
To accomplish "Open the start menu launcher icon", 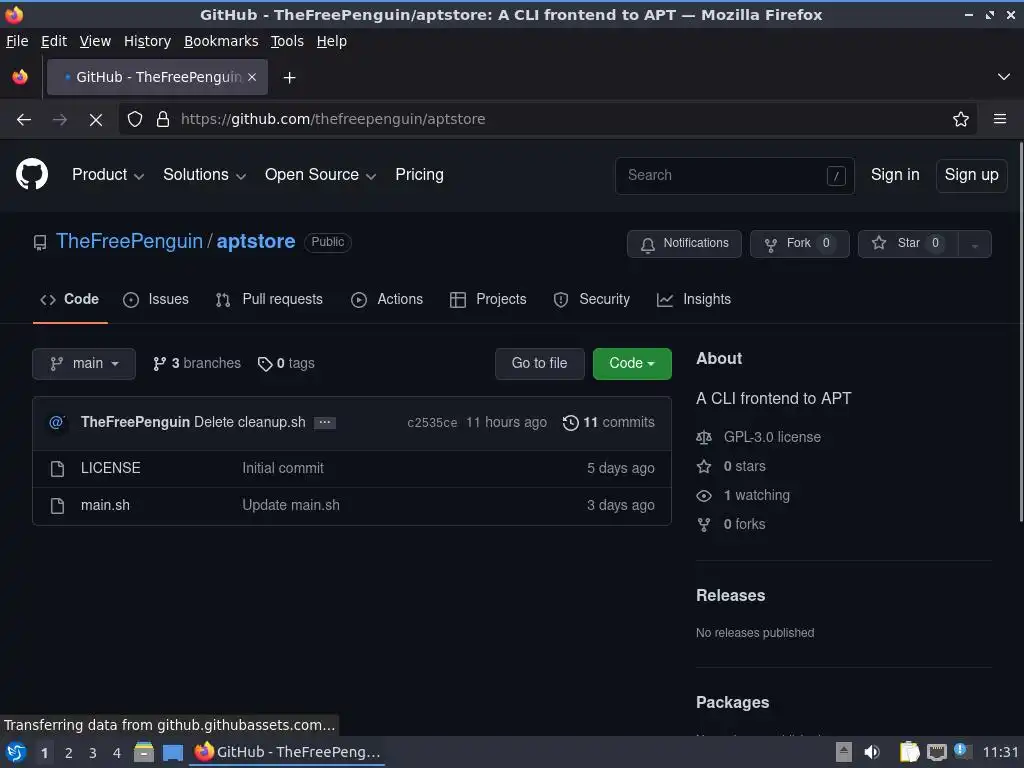I will point(16,752).
